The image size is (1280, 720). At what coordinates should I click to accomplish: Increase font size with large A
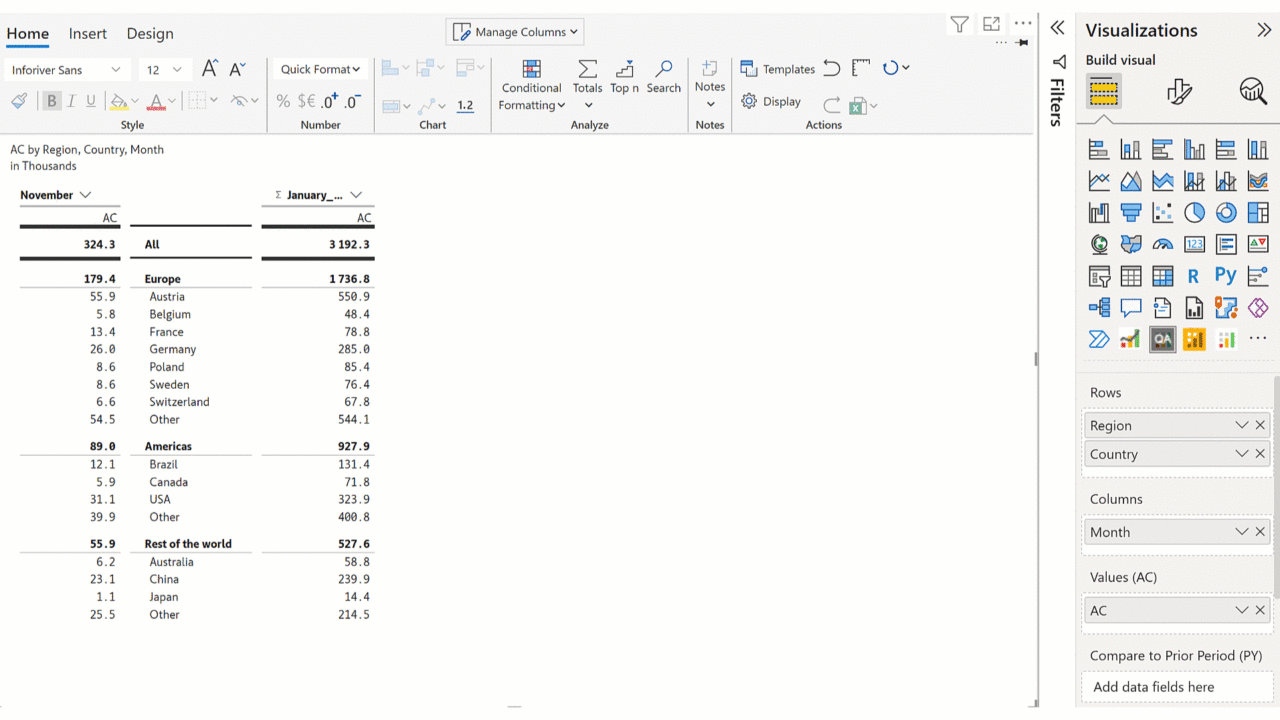coord(209,69)
